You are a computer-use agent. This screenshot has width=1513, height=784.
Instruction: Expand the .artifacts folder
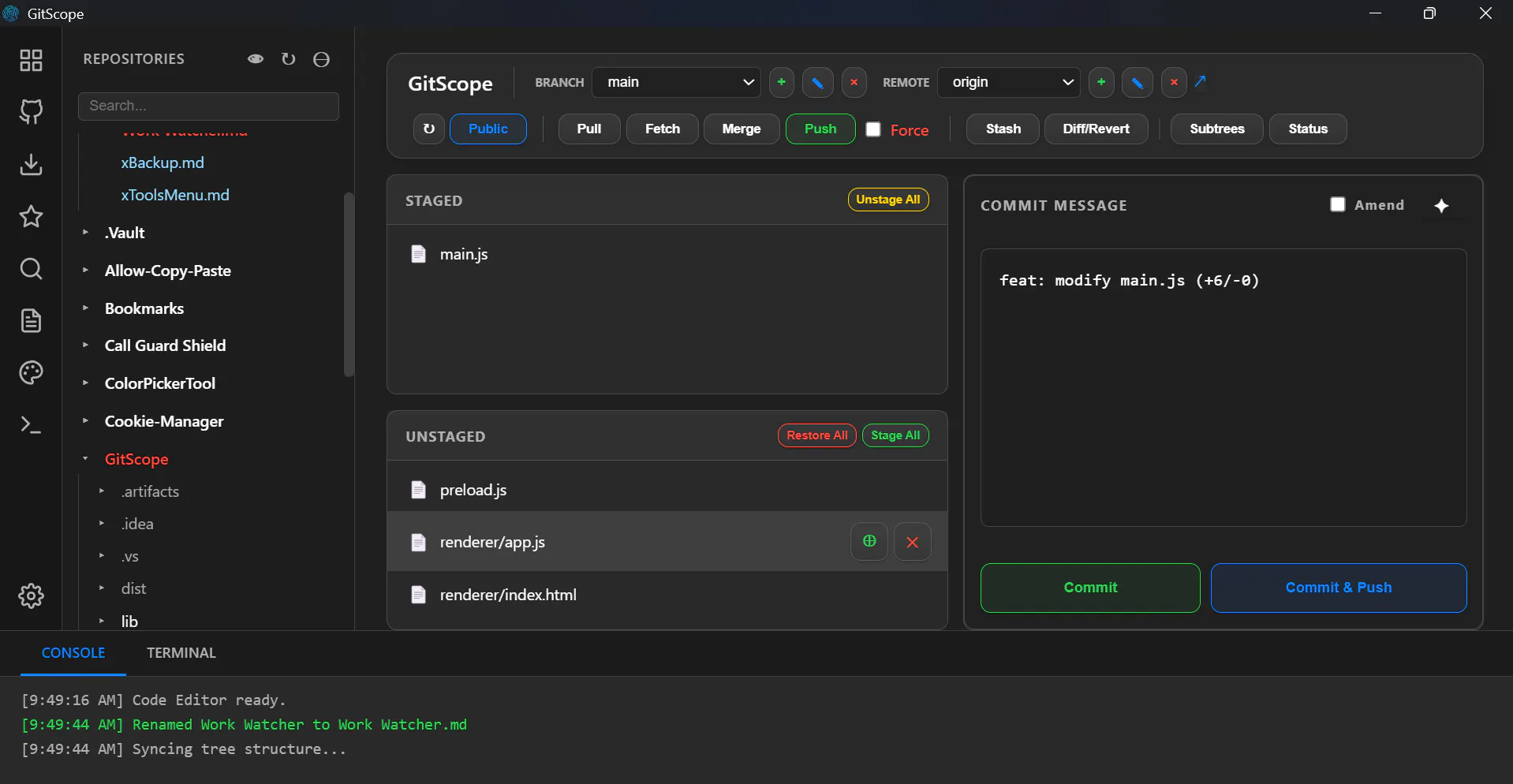[x=102, y=491]
